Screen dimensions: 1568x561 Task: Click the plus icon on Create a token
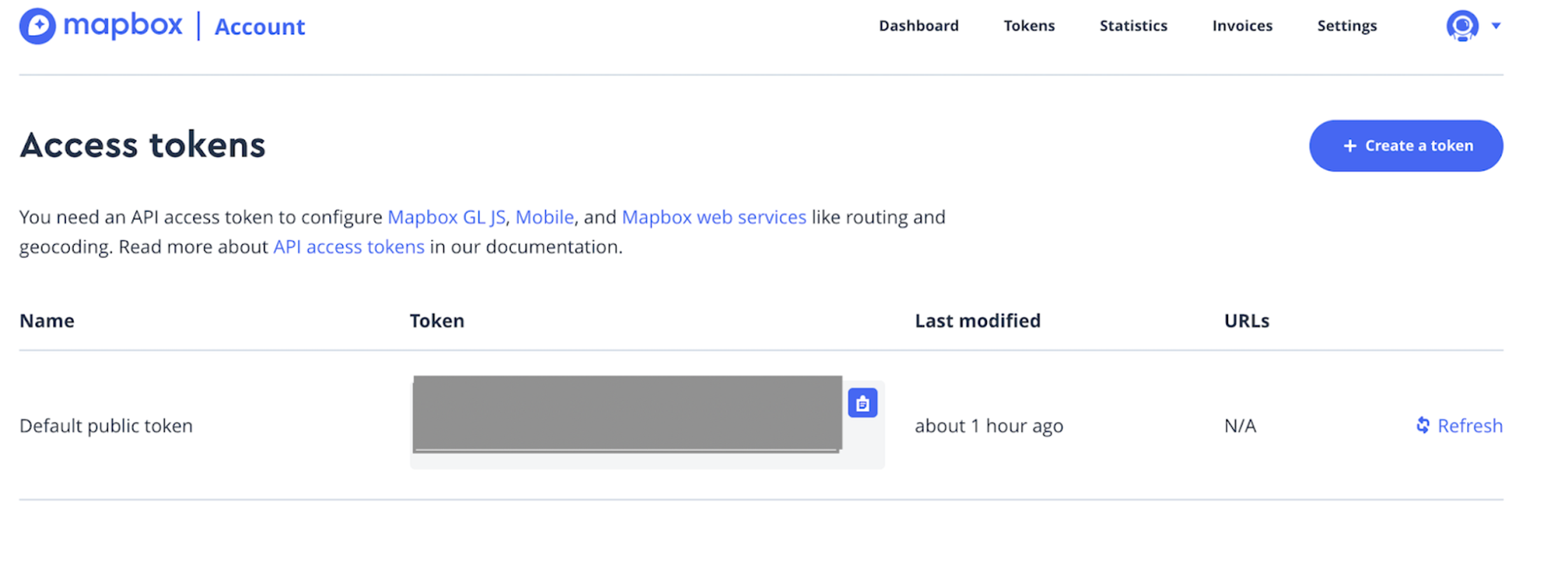(1350, 146)
